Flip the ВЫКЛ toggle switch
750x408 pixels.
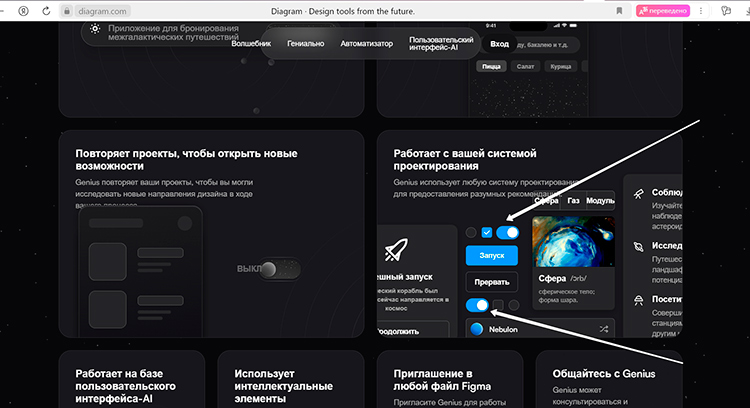pyautogui.click(x=280, y=268)
